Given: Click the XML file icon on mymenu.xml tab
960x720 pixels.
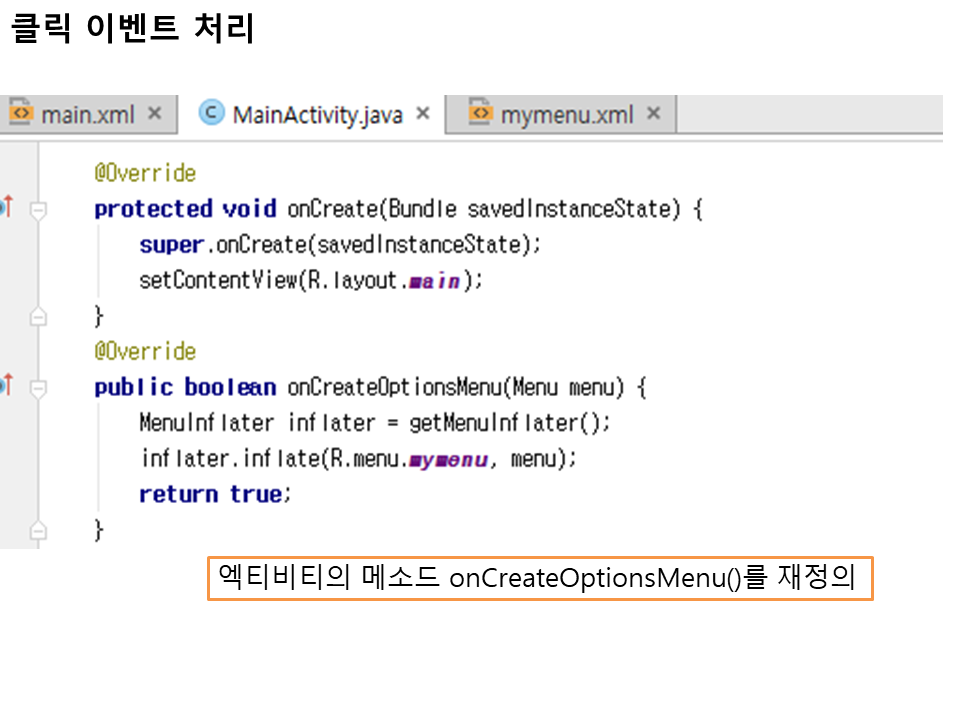Looking at the screenshot, I should pyautogui.click(x=481, y=113).
